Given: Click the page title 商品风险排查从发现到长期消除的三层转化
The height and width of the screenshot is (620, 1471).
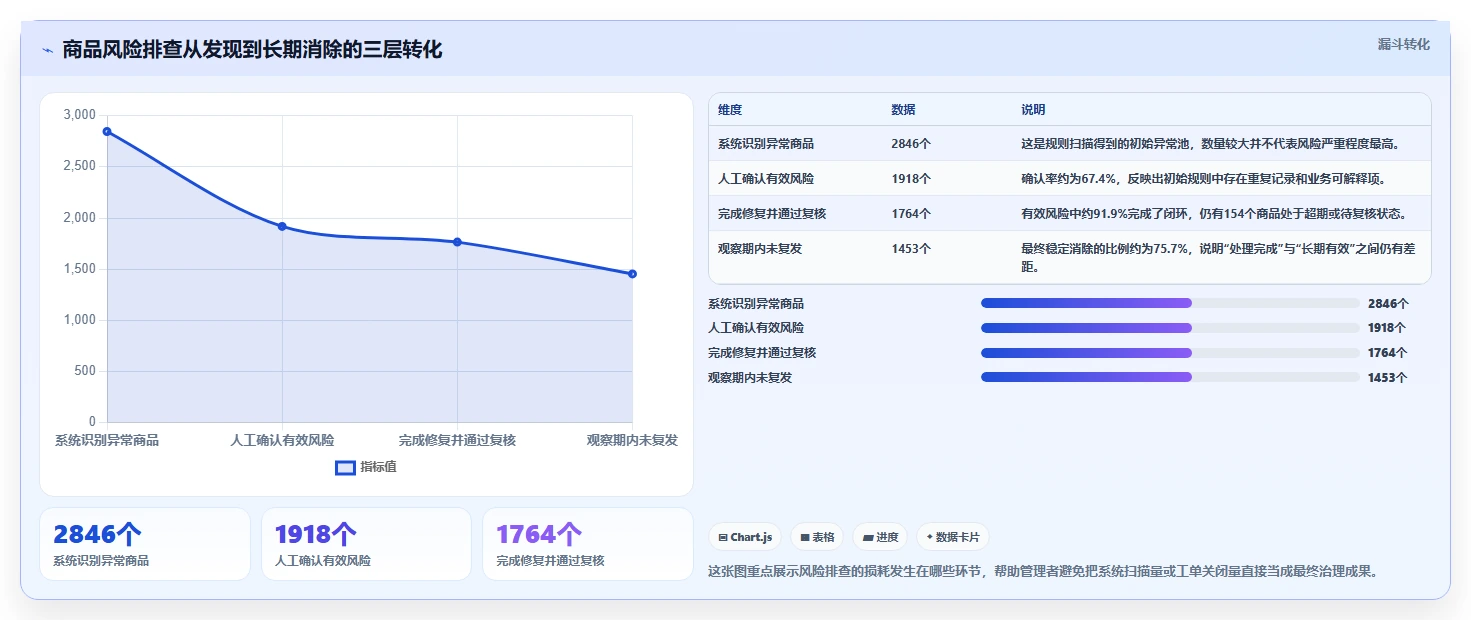Looking at the screenshot, I should (x=252, y=50).
